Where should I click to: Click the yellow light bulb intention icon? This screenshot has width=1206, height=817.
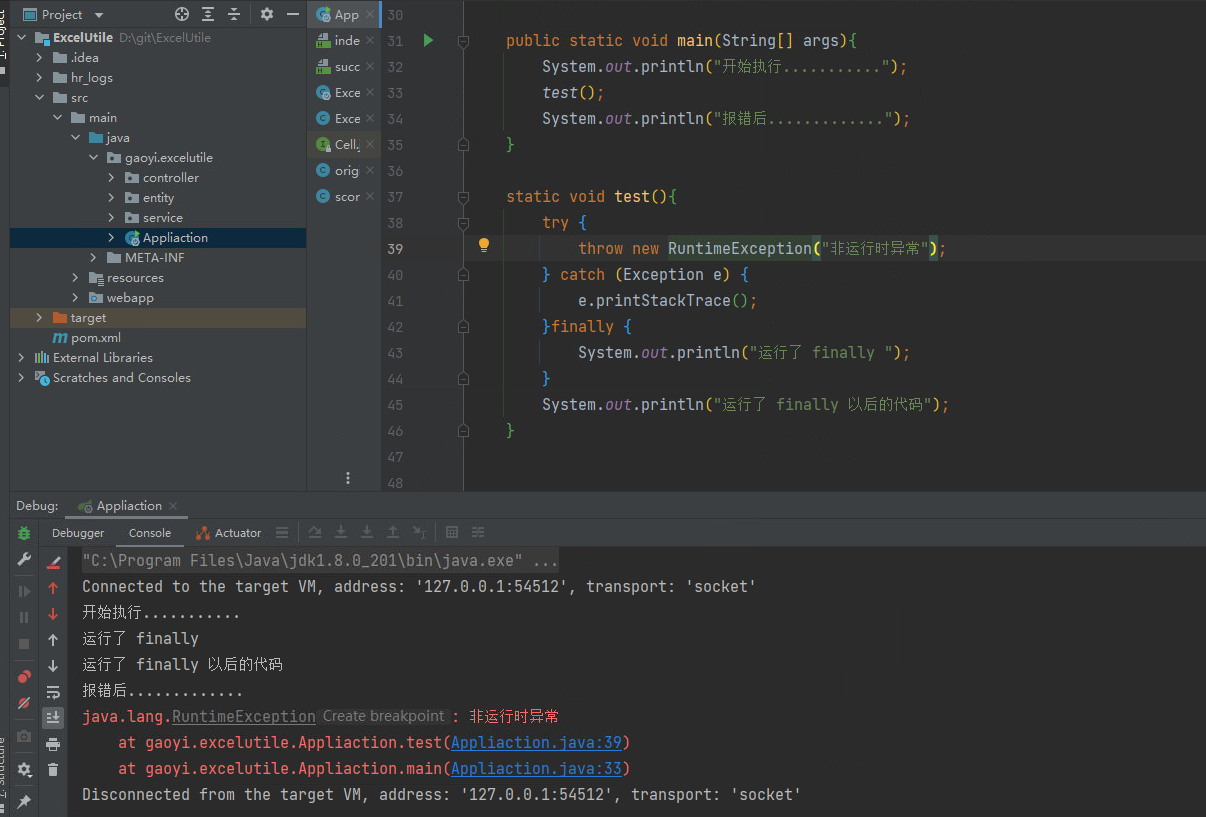point(484,245)
